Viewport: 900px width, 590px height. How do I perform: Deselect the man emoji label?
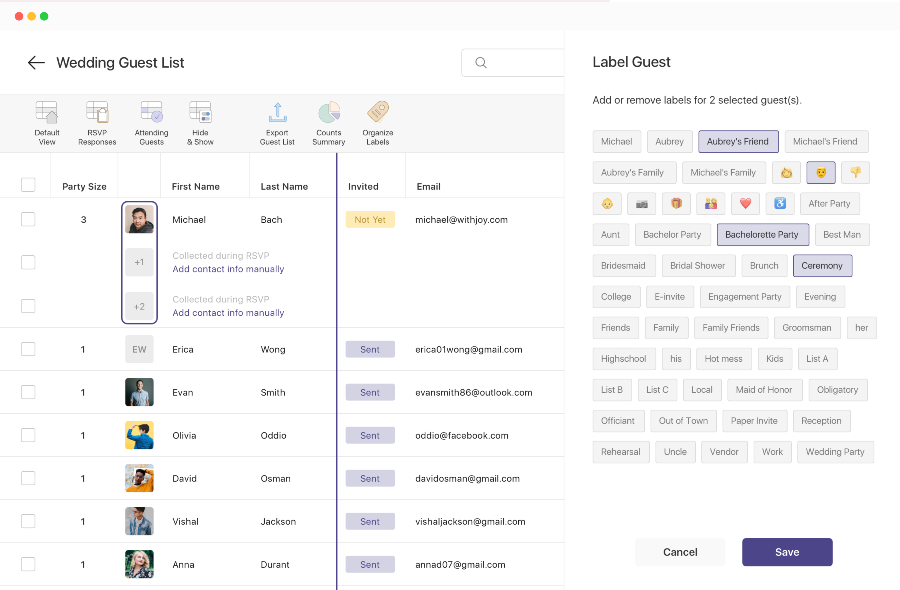click(821, 172)
